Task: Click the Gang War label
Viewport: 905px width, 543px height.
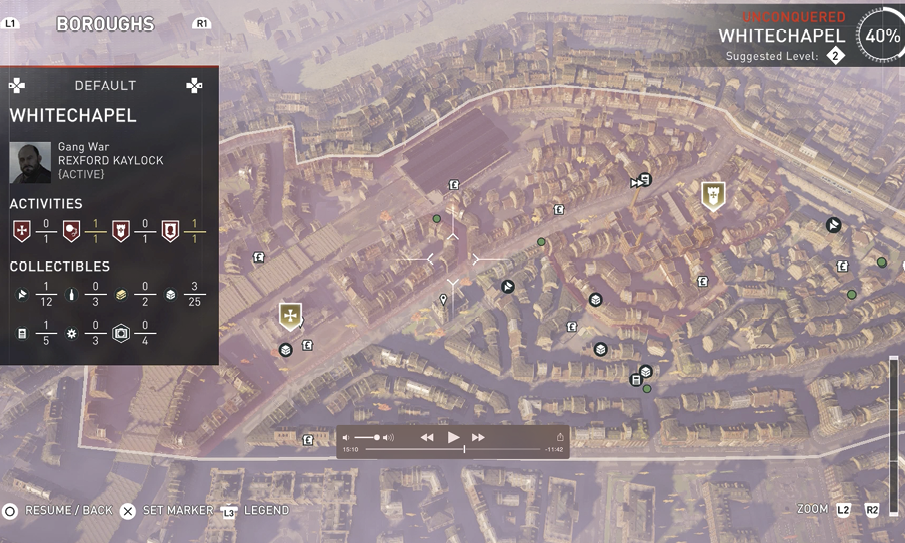Action: pos(83,147)
